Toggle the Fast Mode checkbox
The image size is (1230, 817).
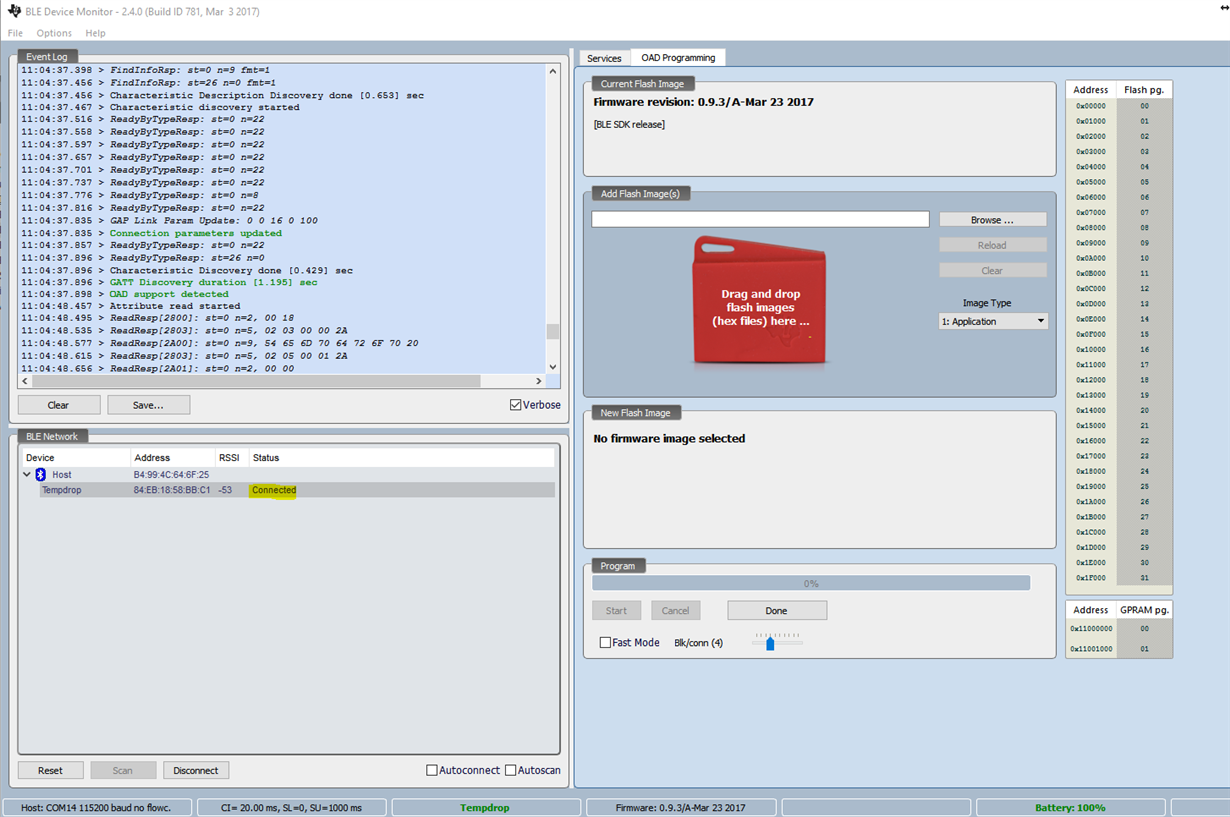click(x=605, y=642)
